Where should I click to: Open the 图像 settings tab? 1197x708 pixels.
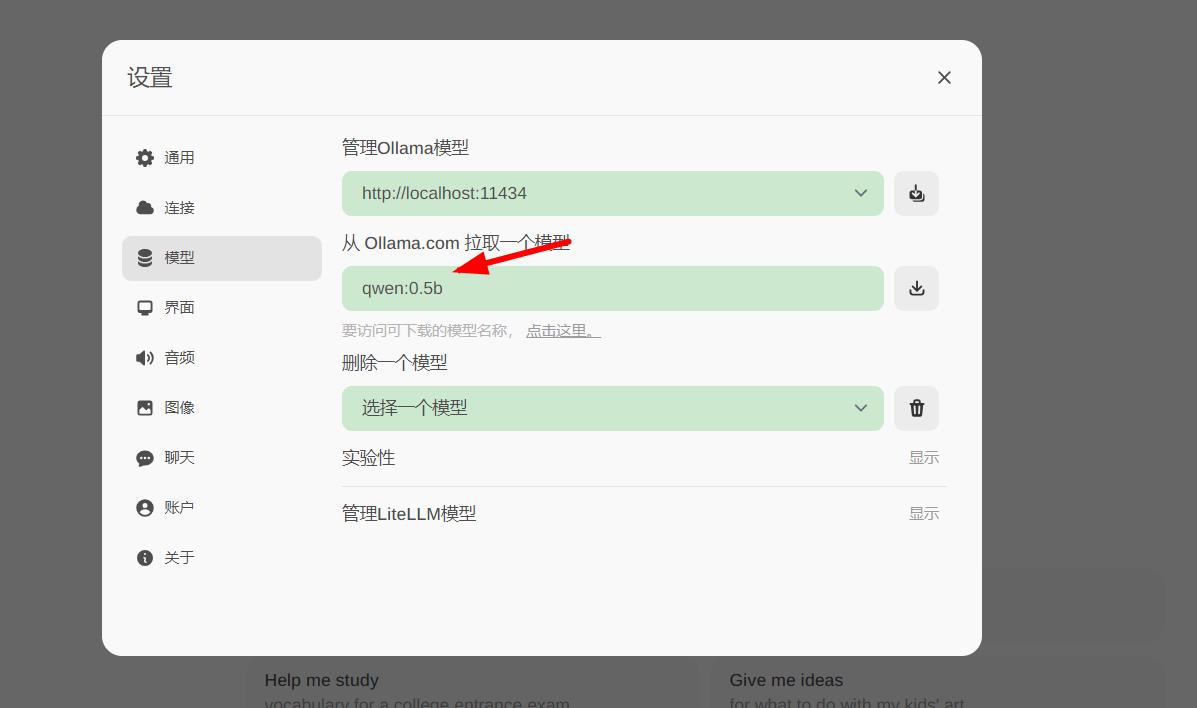221,408
